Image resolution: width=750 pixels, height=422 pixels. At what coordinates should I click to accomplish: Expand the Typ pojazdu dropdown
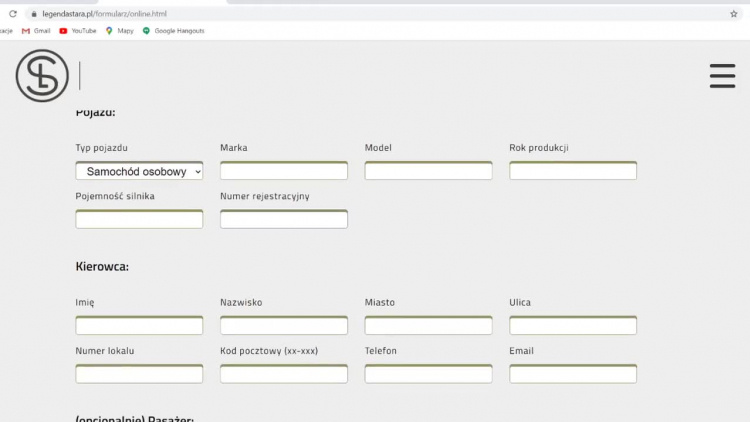[139, 171]
